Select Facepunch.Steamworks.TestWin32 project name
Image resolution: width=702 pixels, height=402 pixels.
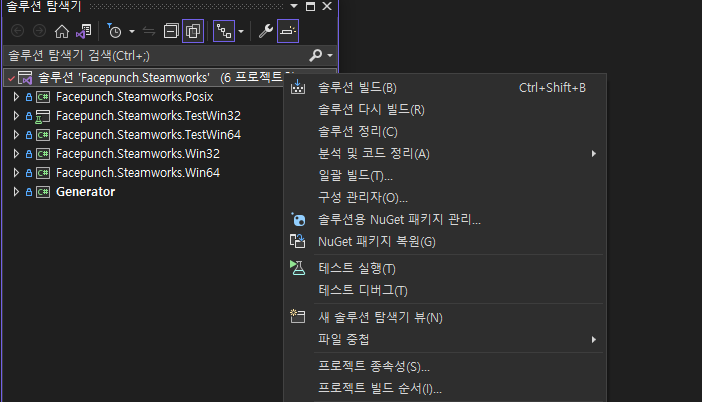tap(148, 115)
